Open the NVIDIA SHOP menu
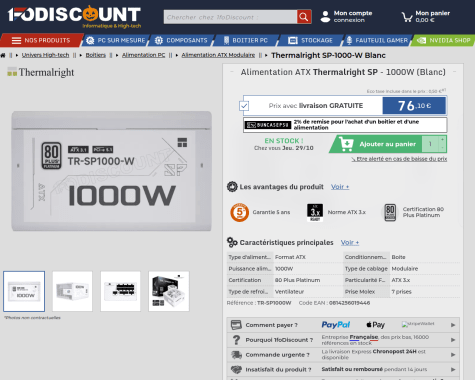The height and width of the screenshot is (380, 475). coord(444,40)
